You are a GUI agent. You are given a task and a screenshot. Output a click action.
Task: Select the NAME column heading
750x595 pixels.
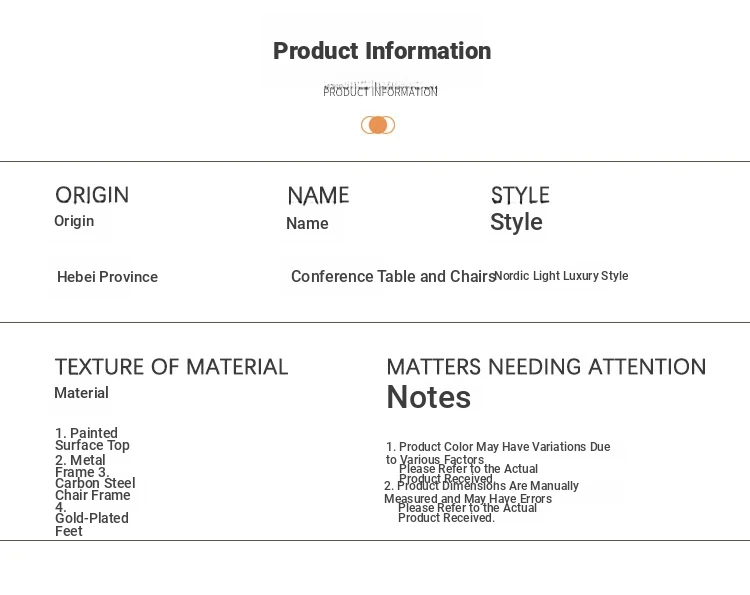(318, 196)
